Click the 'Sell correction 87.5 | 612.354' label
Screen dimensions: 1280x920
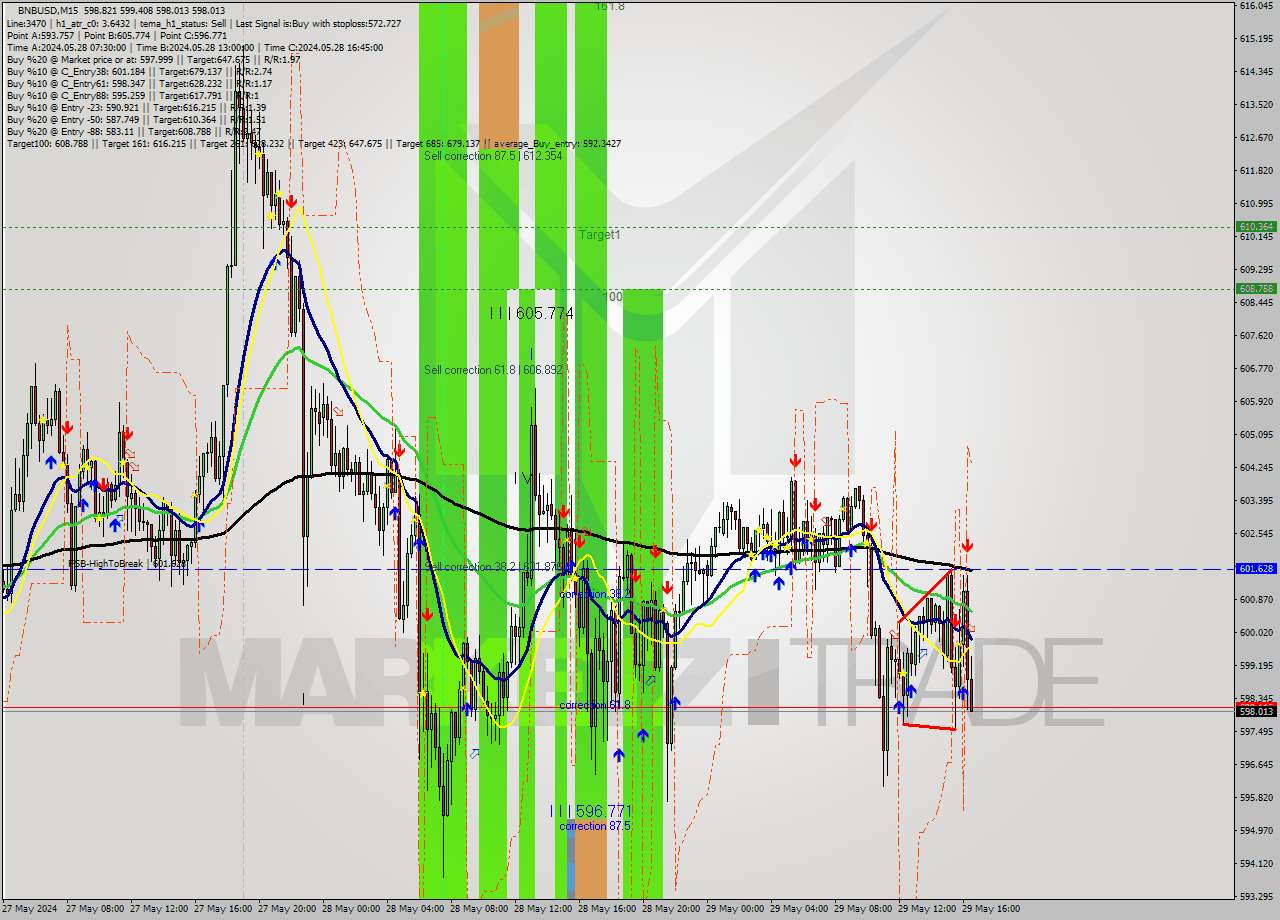click(x=493, y=156)
